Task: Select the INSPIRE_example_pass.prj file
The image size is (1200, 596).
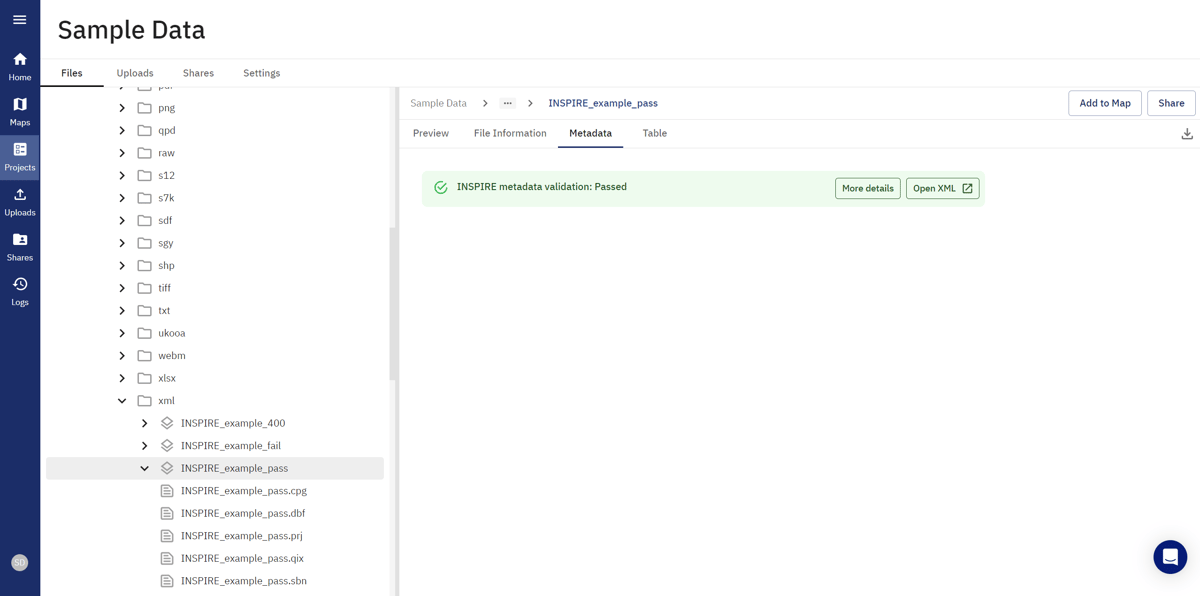Action: 241,536
